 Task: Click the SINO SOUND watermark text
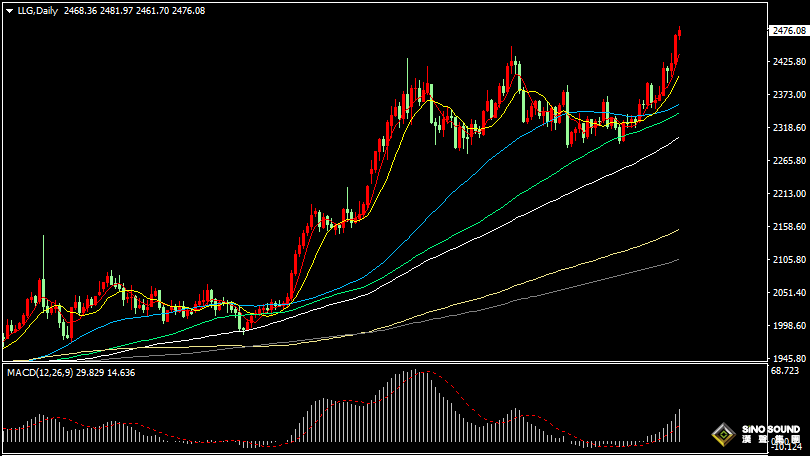(x=770, y=430)
